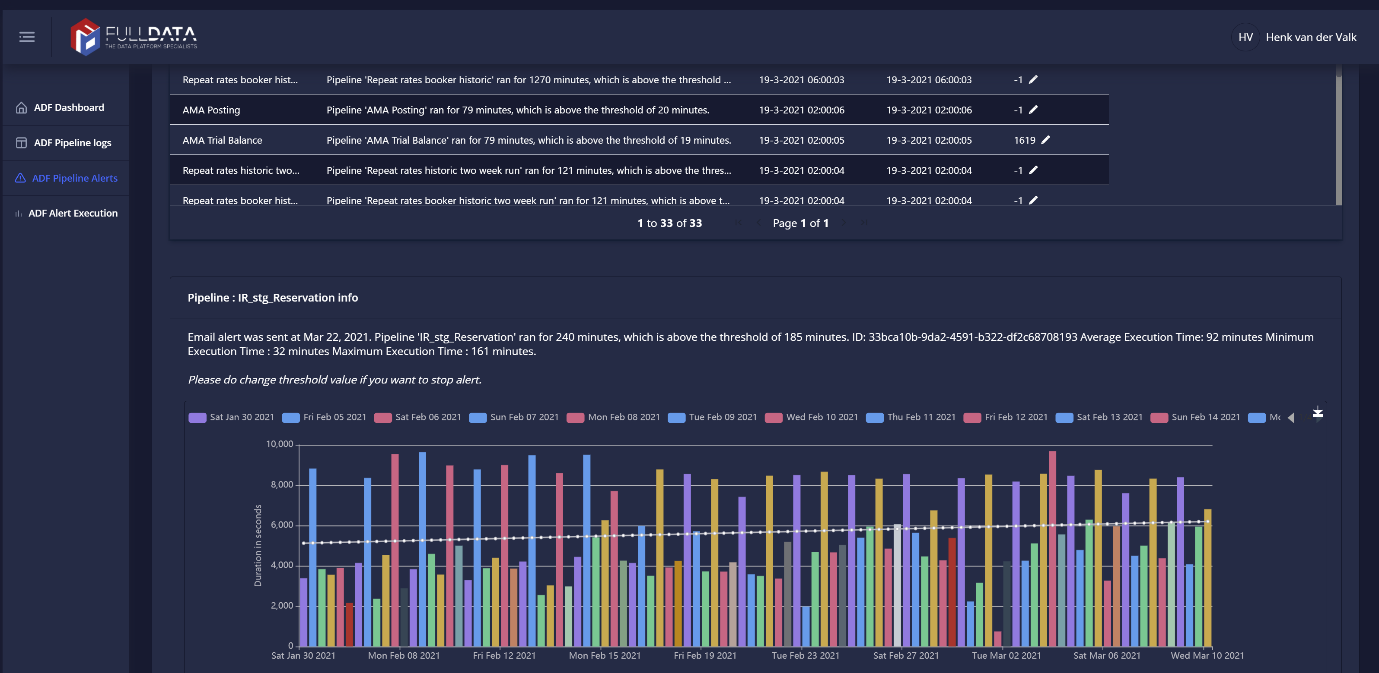
Task: Click Sun Feb 14 2021 legend color swatch
Action: (x=1159, y=417)
